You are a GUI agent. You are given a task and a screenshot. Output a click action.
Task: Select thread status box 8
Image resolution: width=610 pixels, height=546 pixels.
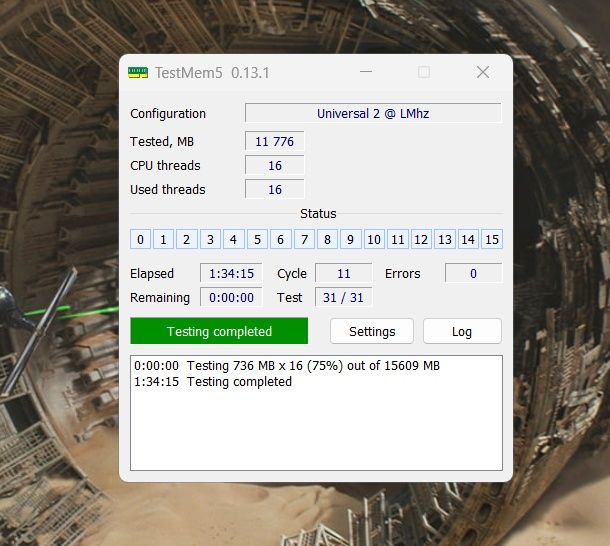(327, 239)
